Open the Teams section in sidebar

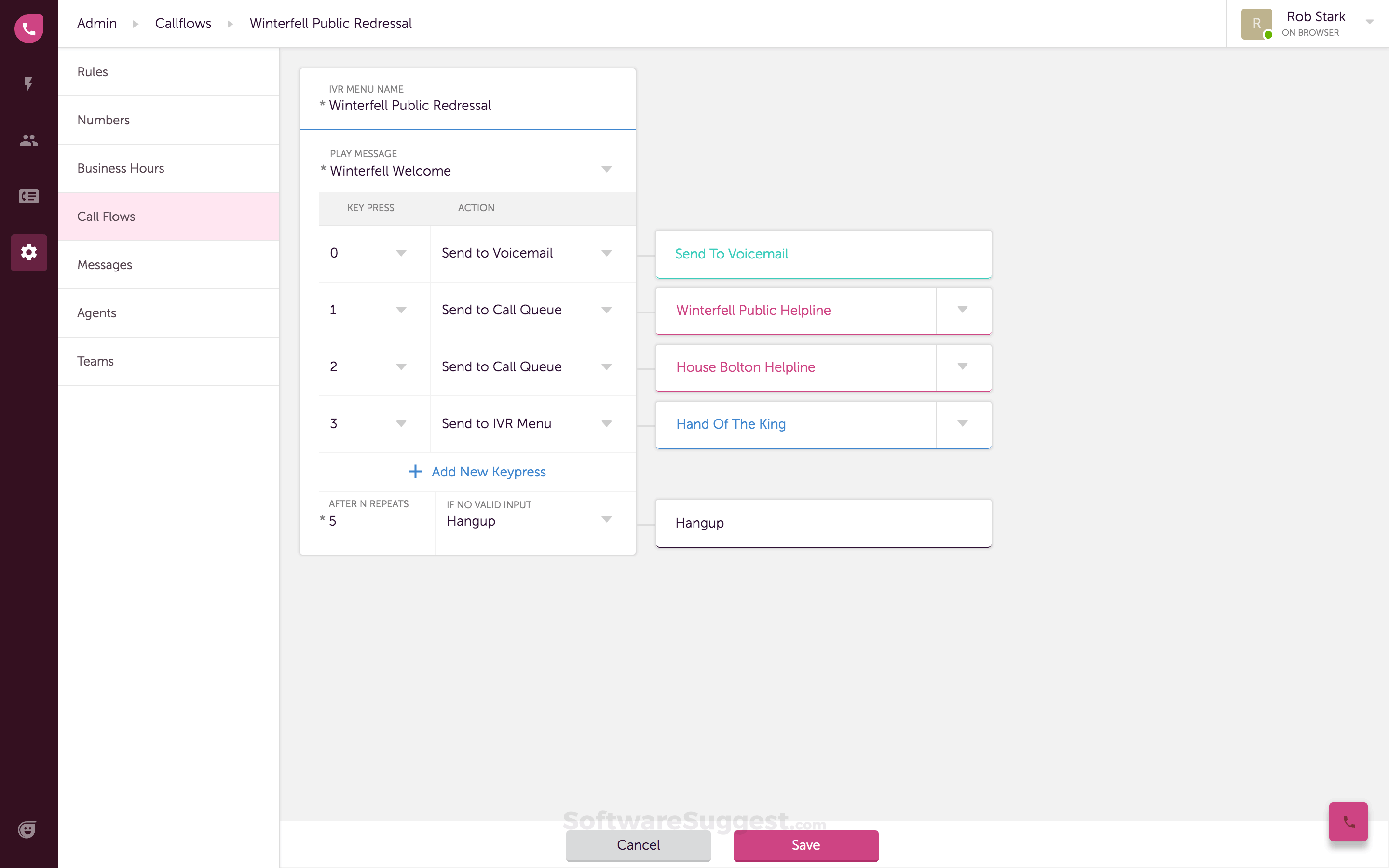95,361
